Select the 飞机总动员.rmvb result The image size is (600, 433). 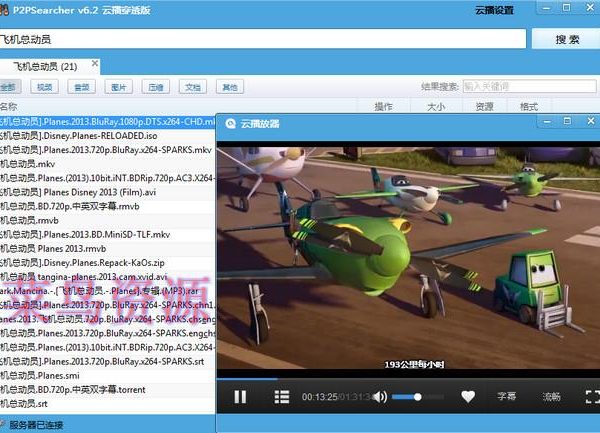pyautogui.click(x=108, y=220)
